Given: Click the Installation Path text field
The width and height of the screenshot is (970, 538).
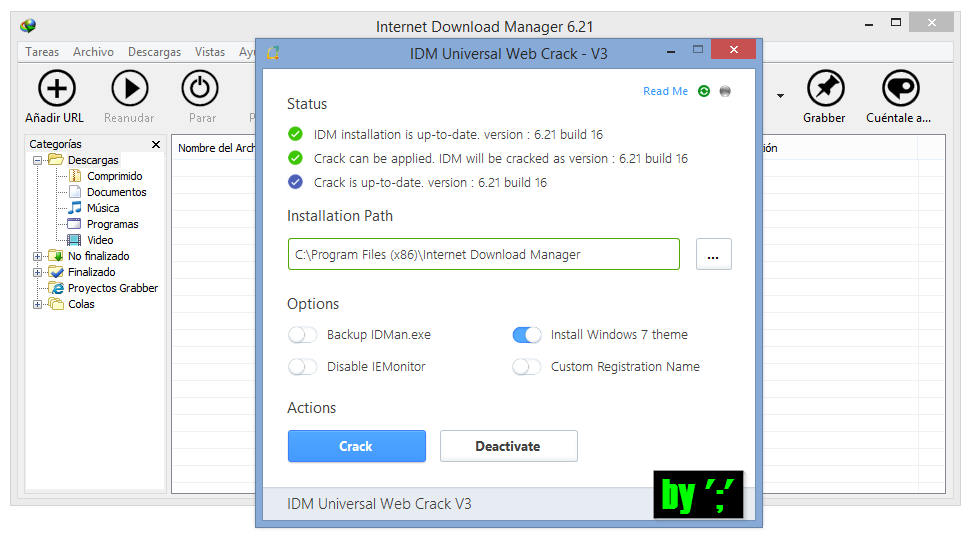Looking at the screenshot, I should click(x=484, y=254).
